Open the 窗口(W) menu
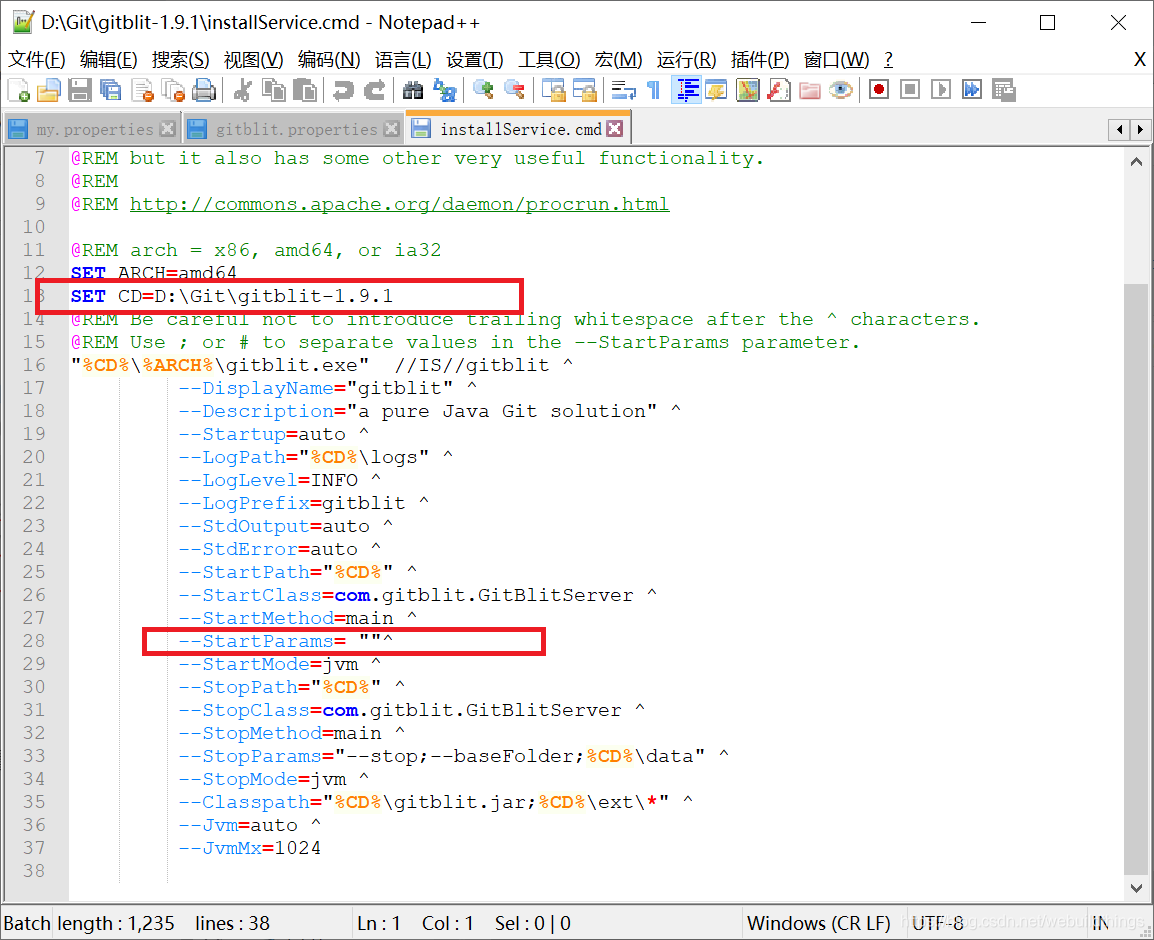Image resolution: width=1154 pixels, height=940 pixels. click(837, 60)
